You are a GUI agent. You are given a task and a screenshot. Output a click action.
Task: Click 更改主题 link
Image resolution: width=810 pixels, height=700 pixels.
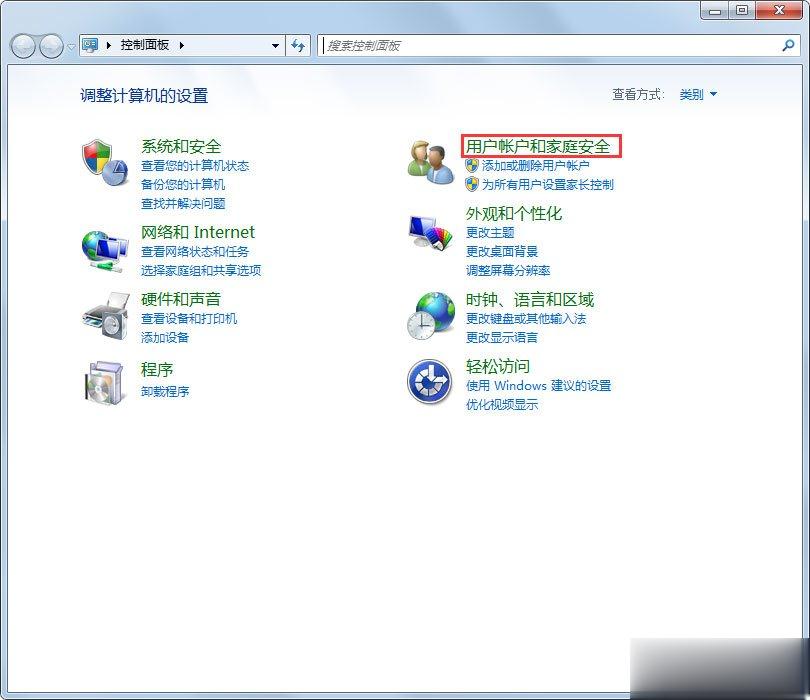point(490,232)
